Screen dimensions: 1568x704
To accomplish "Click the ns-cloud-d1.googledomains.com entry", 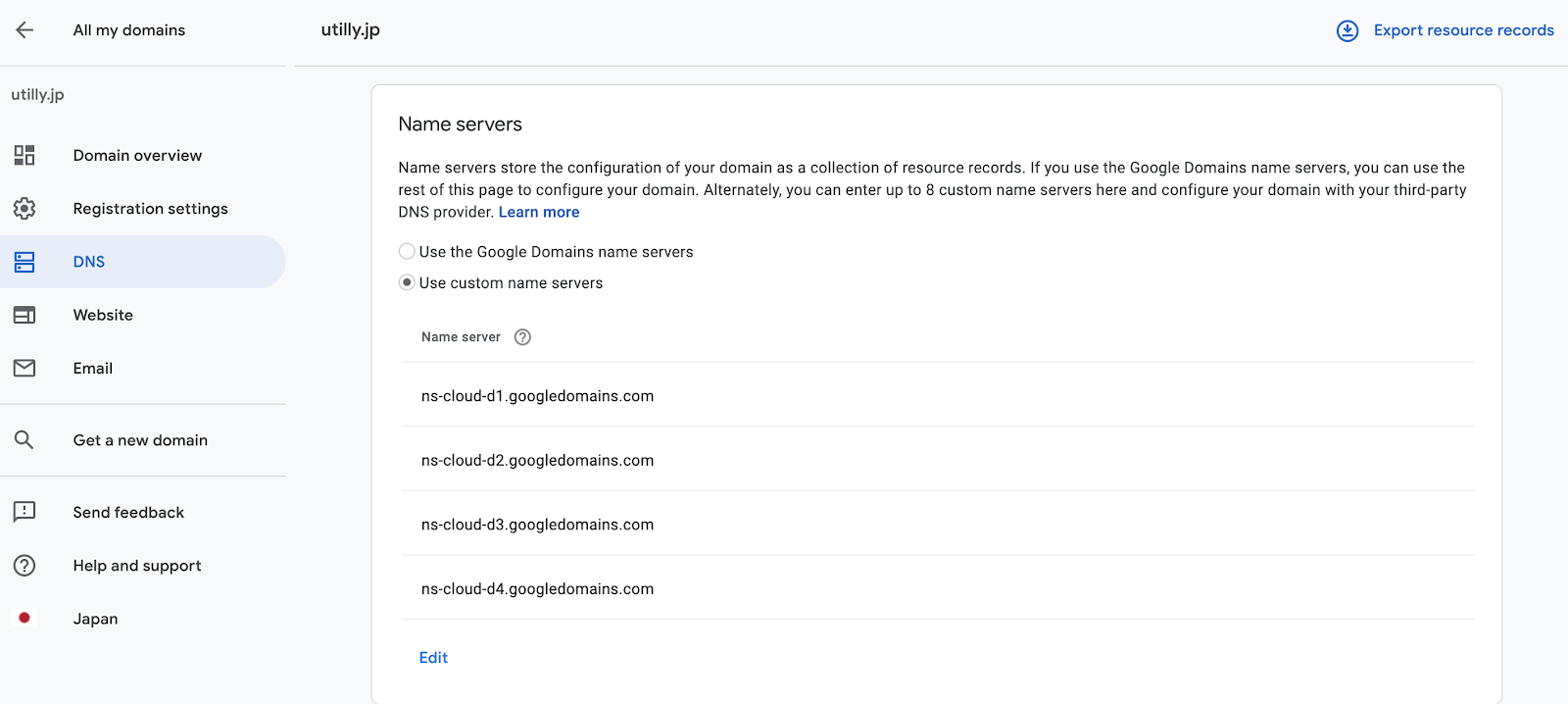I will click(x=537, y=396).
